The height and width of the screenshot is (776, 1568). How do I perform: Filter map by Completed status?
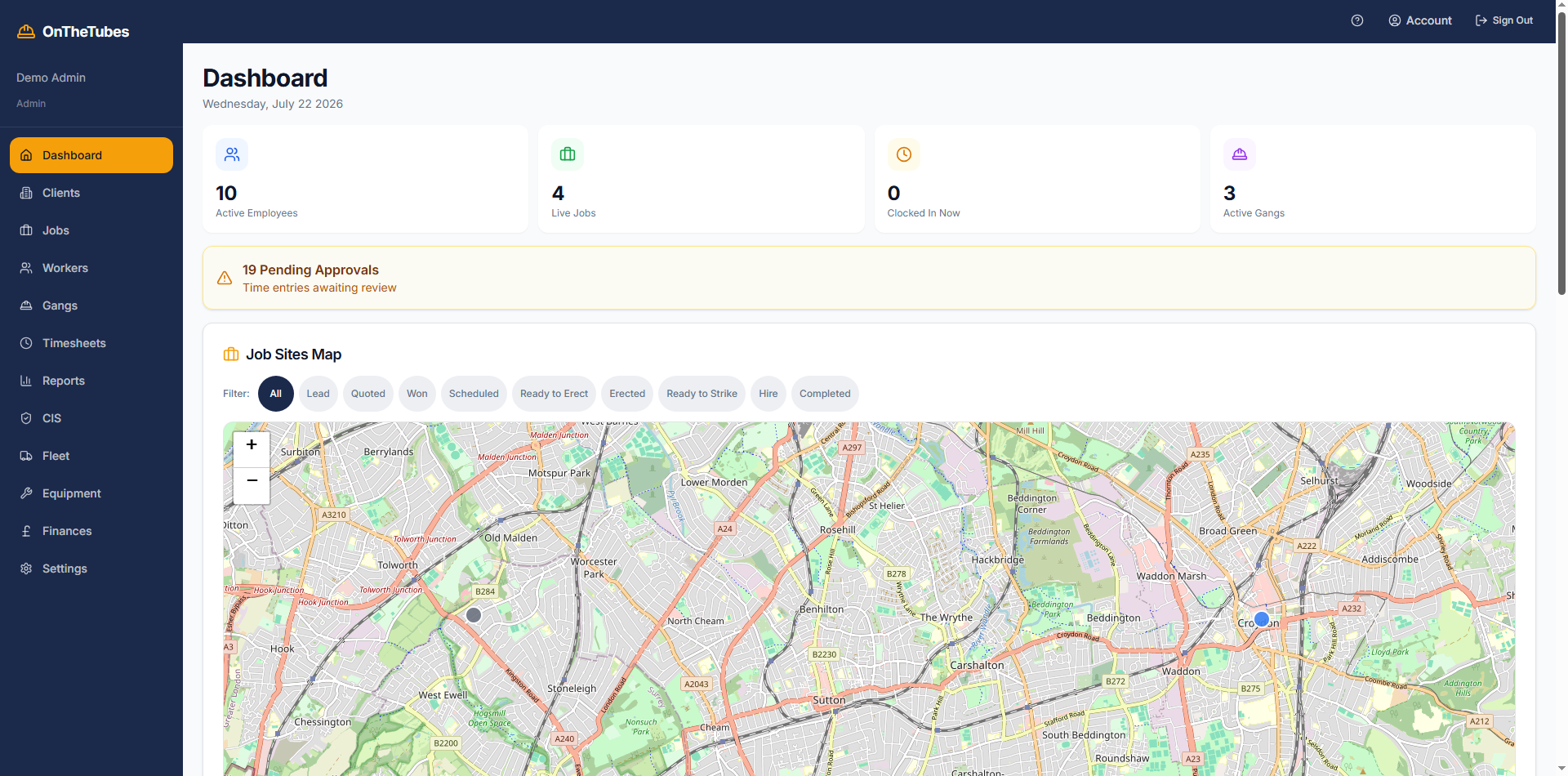(825, 394)
